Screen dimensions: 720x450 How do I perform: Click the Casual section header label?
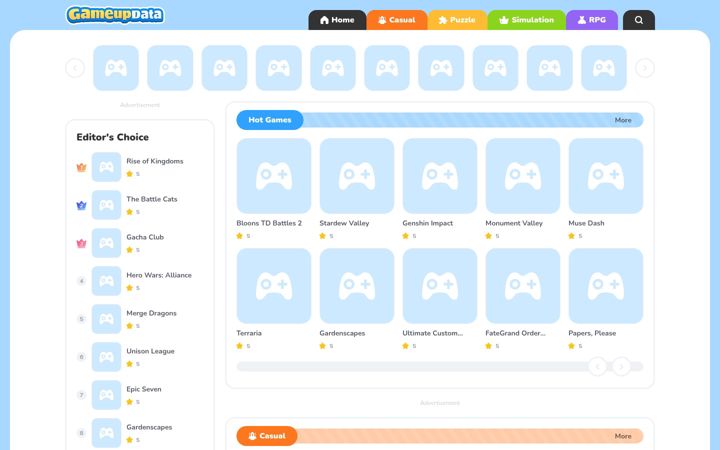267,436
